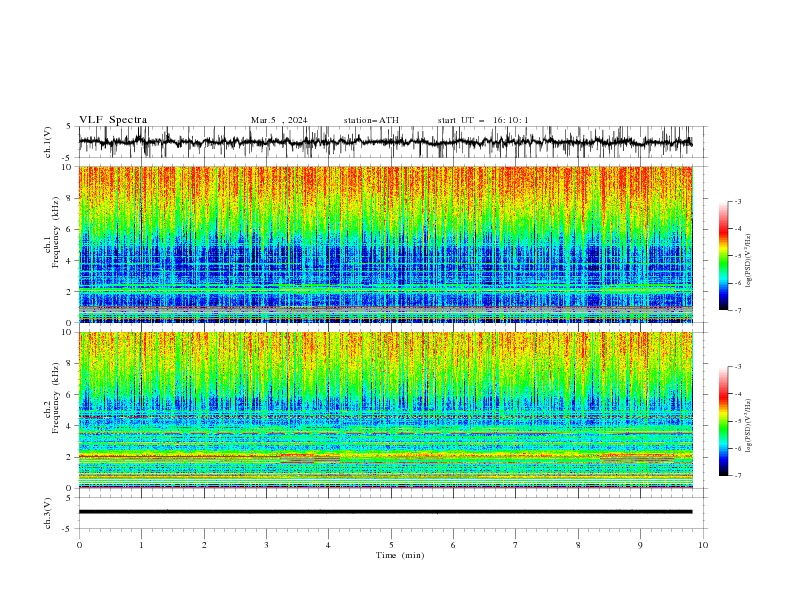Click the "7" tick on the Time axis
This screenshot has width=792, height=612.
coord(516,545)
